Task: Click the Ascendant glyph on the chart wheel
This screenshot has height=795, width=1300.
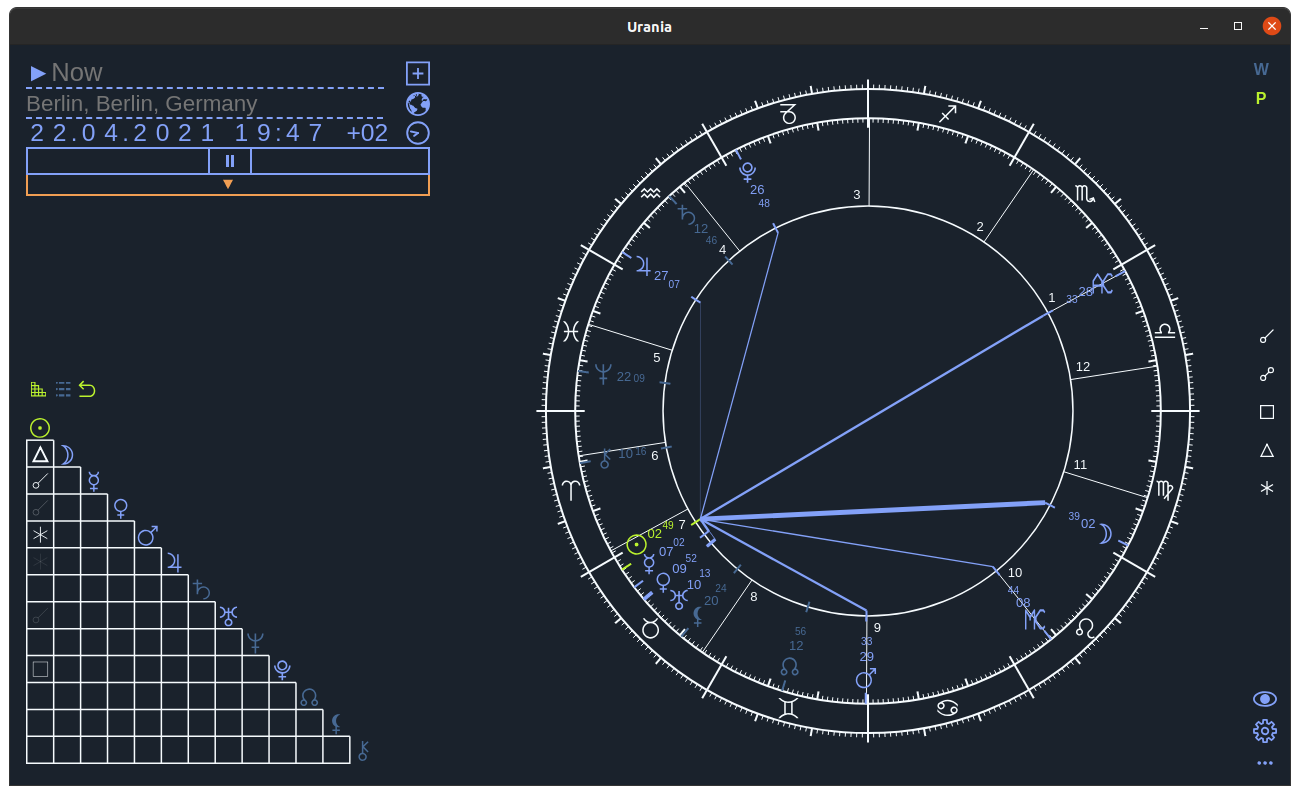Action: [x=1102, y=283]
